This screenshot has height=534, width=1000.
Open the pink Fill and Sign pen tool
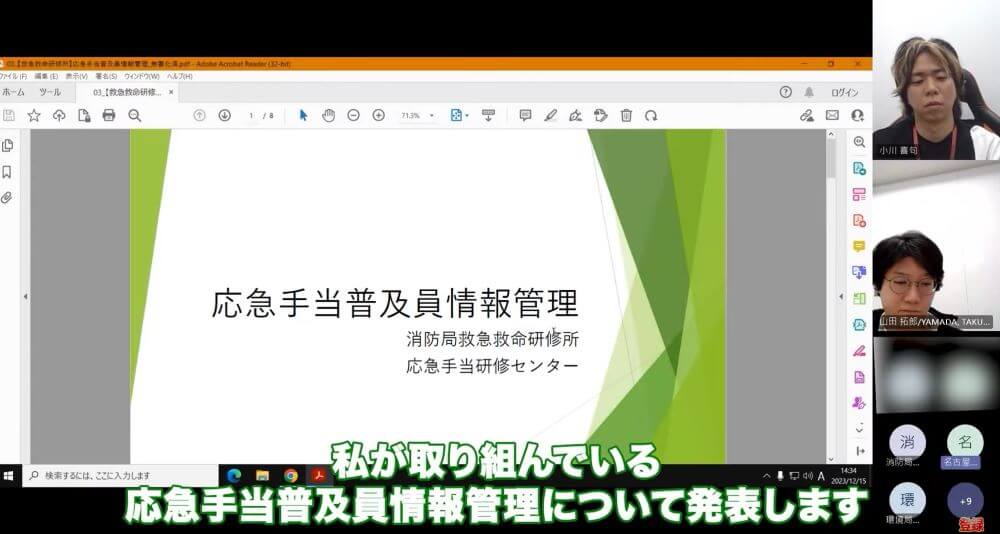(x=859, y=351)
